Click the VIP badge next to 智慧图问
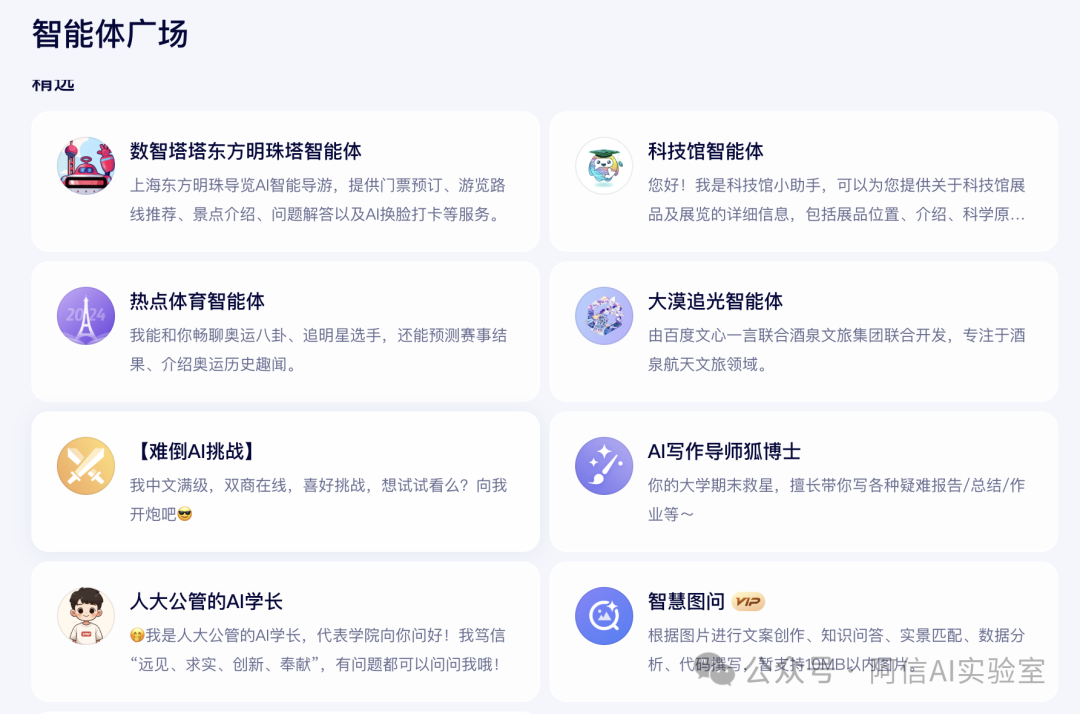This screenshot has width=1080, height=714. click(x=748, y=601)
